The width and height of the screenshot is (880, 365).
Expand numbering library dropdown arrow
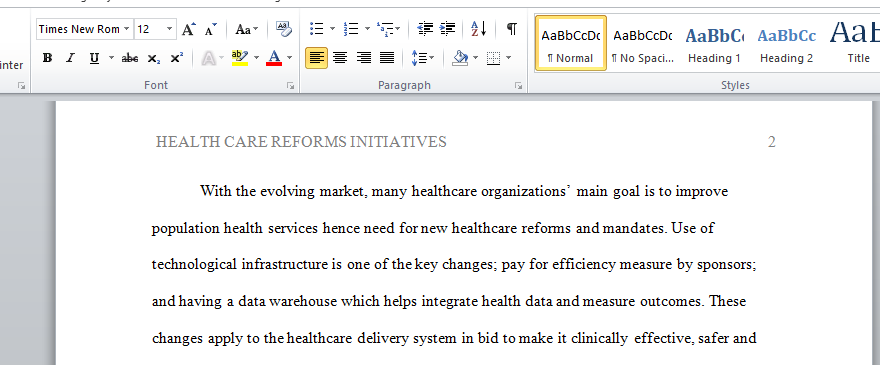click(367, 29)
